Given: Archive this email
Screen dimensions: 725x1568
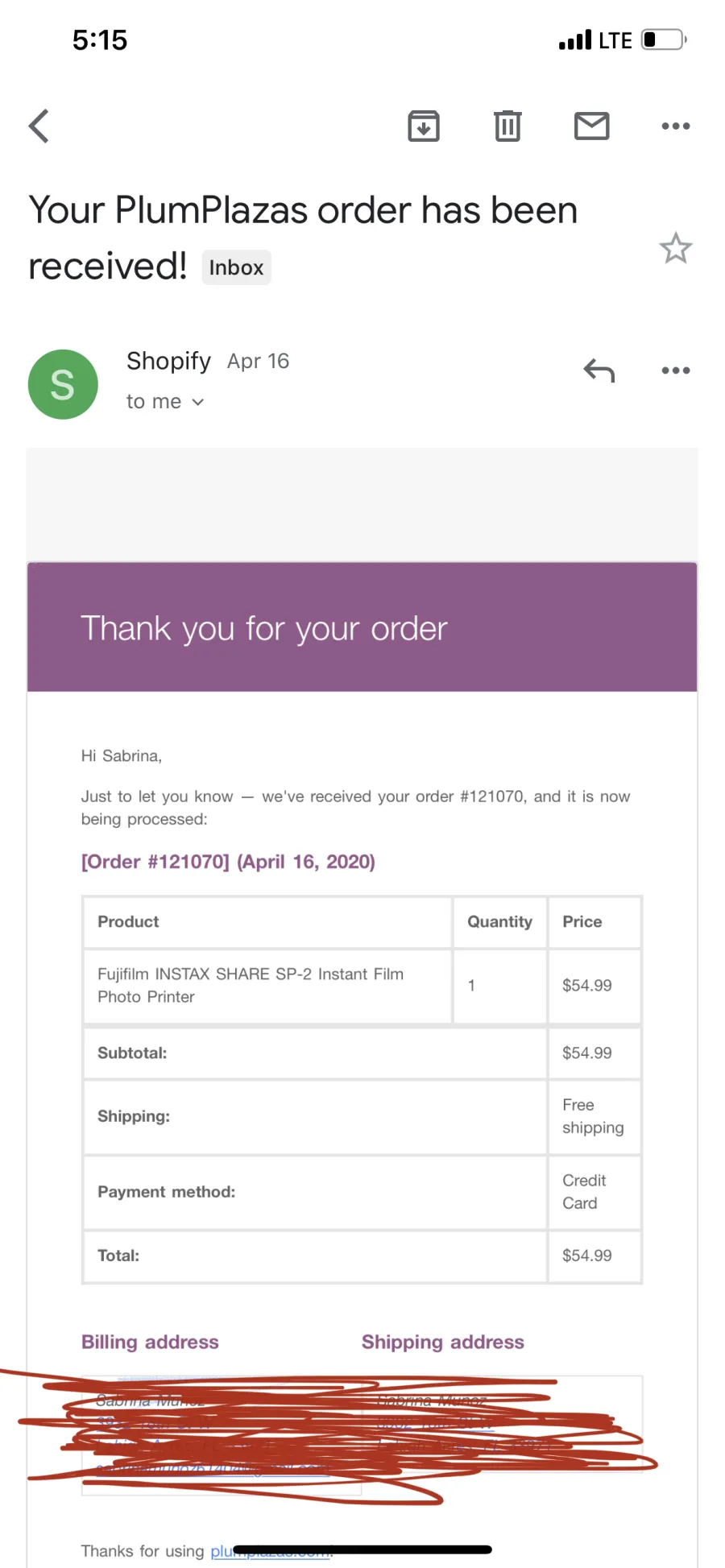Looking at the screenshot, I should point(424,126).
